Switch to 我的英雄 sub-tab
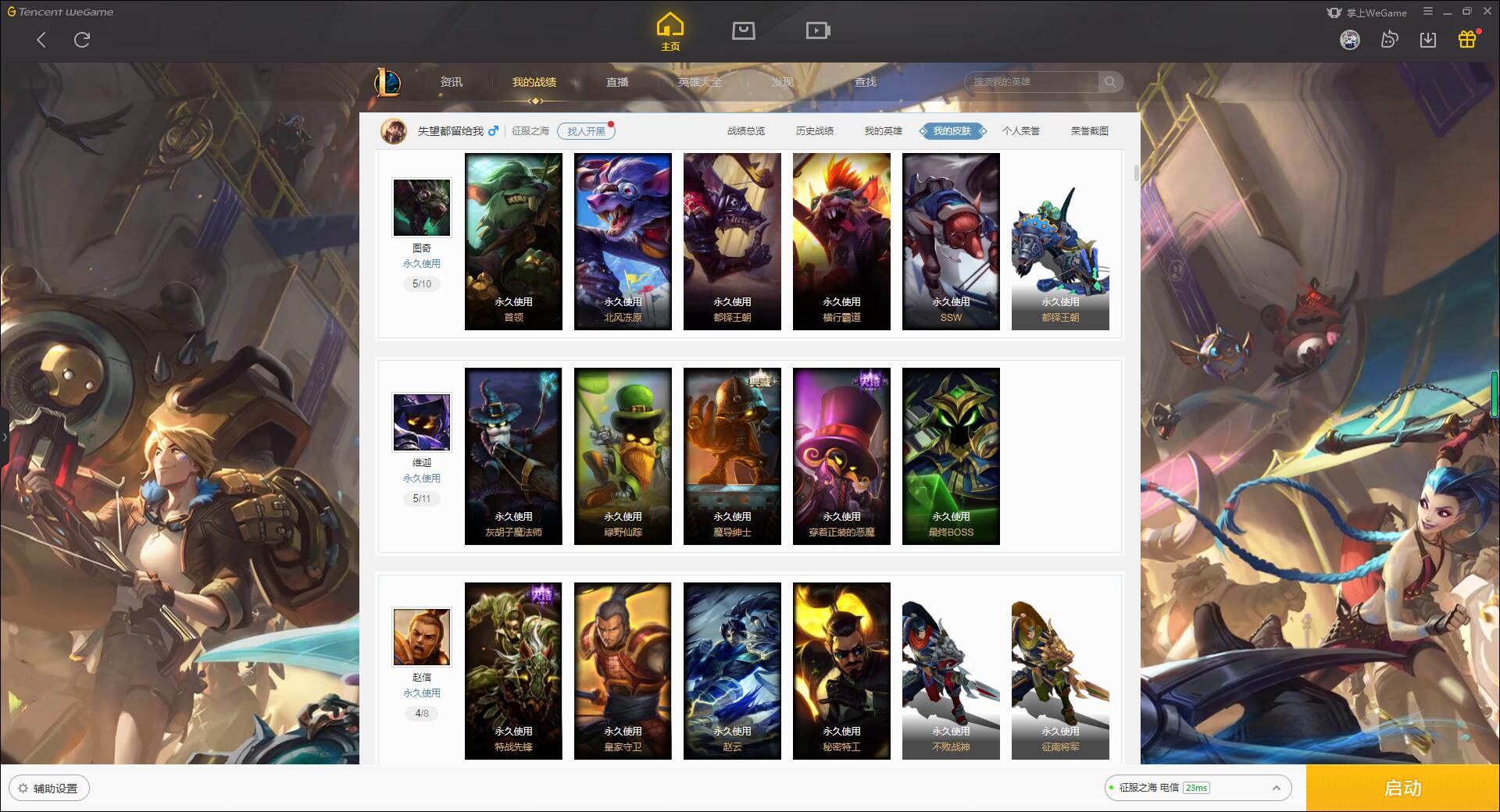This screenshot has width=1500, height=812. (884, 131)
